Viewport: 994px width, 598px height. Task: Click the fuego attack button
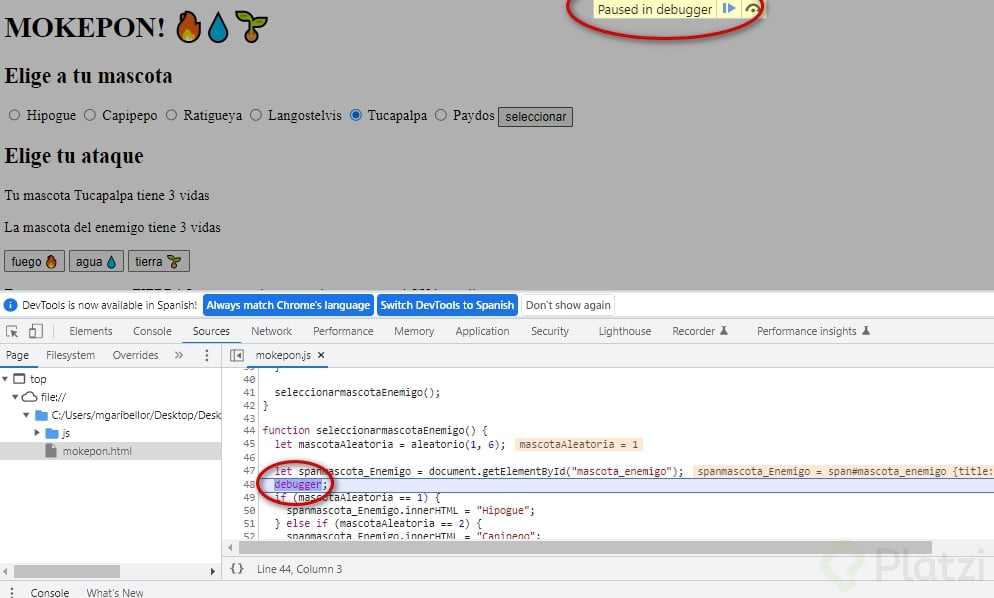pos(34,261)
